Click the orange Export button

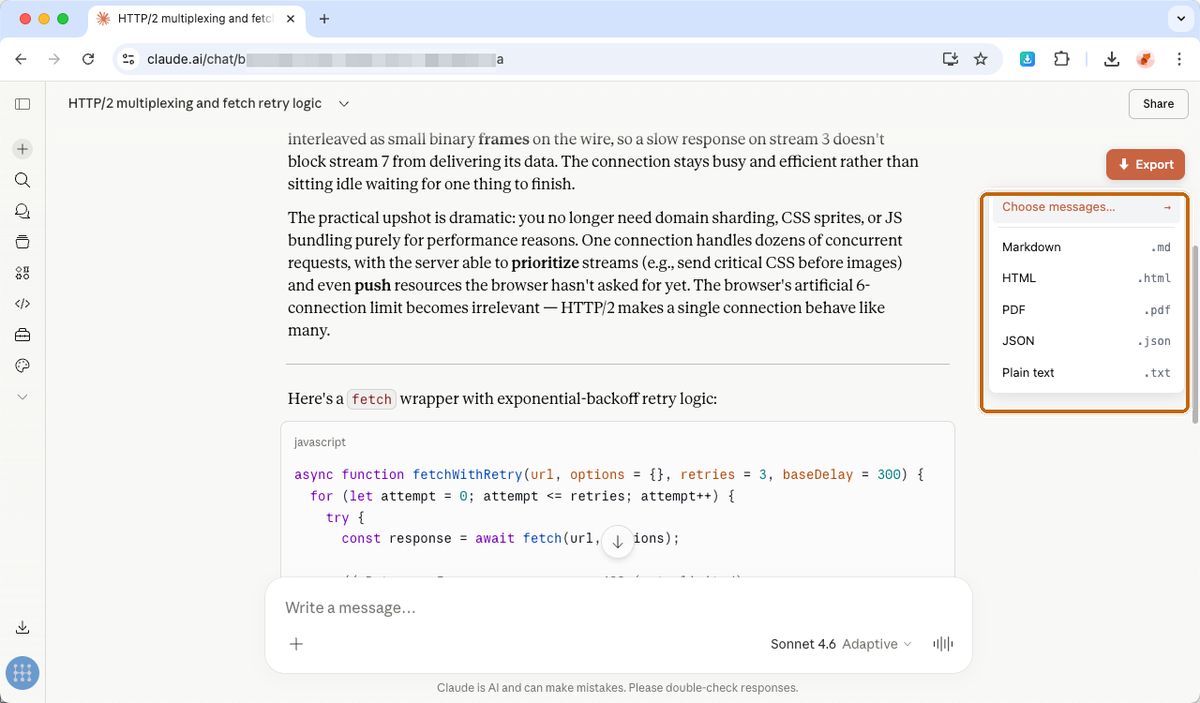[x=1145, y=165]
